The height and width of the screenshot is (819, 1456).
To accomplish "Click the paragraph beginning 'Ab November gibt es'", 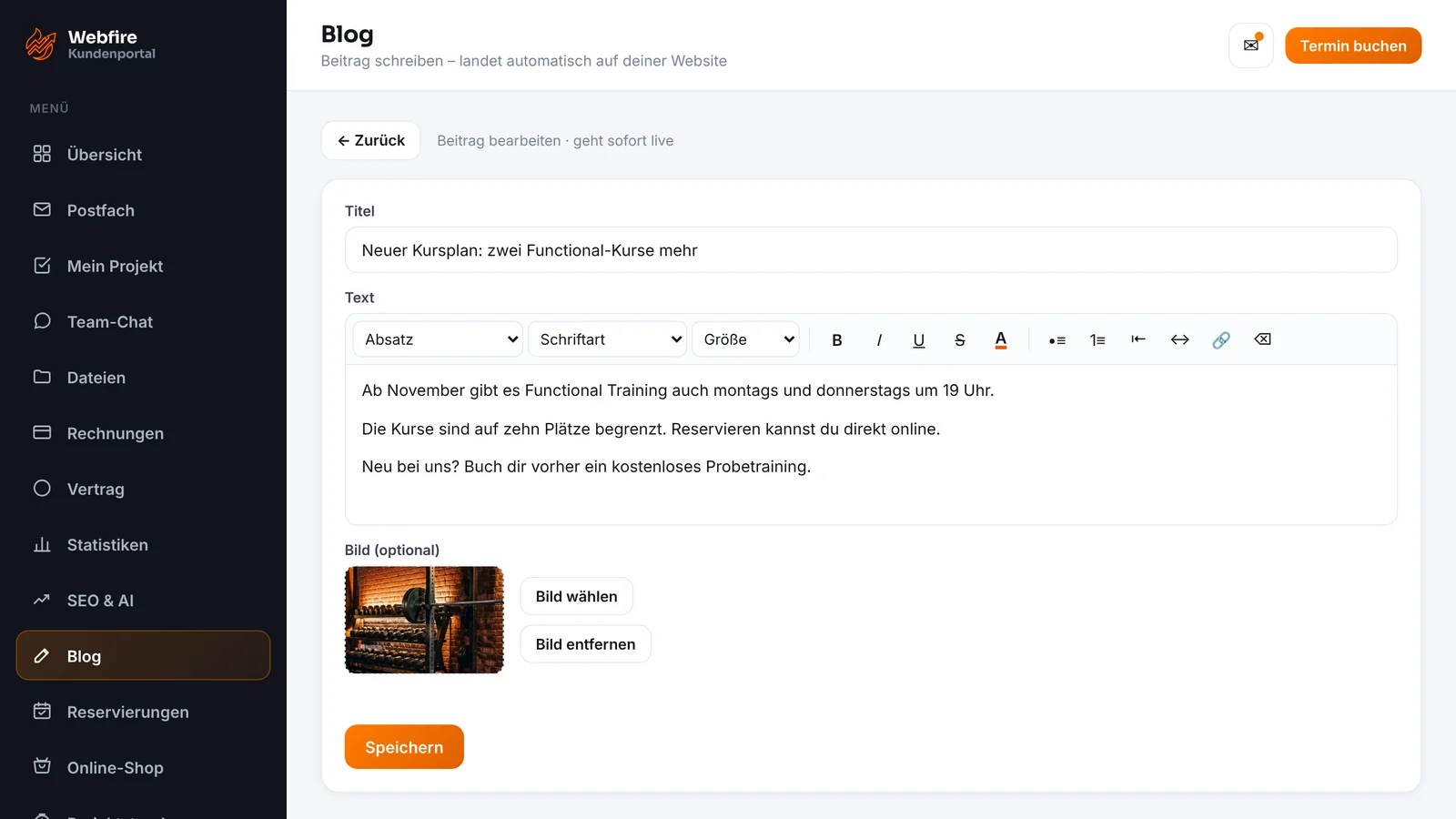I will (x=678, y=390).
